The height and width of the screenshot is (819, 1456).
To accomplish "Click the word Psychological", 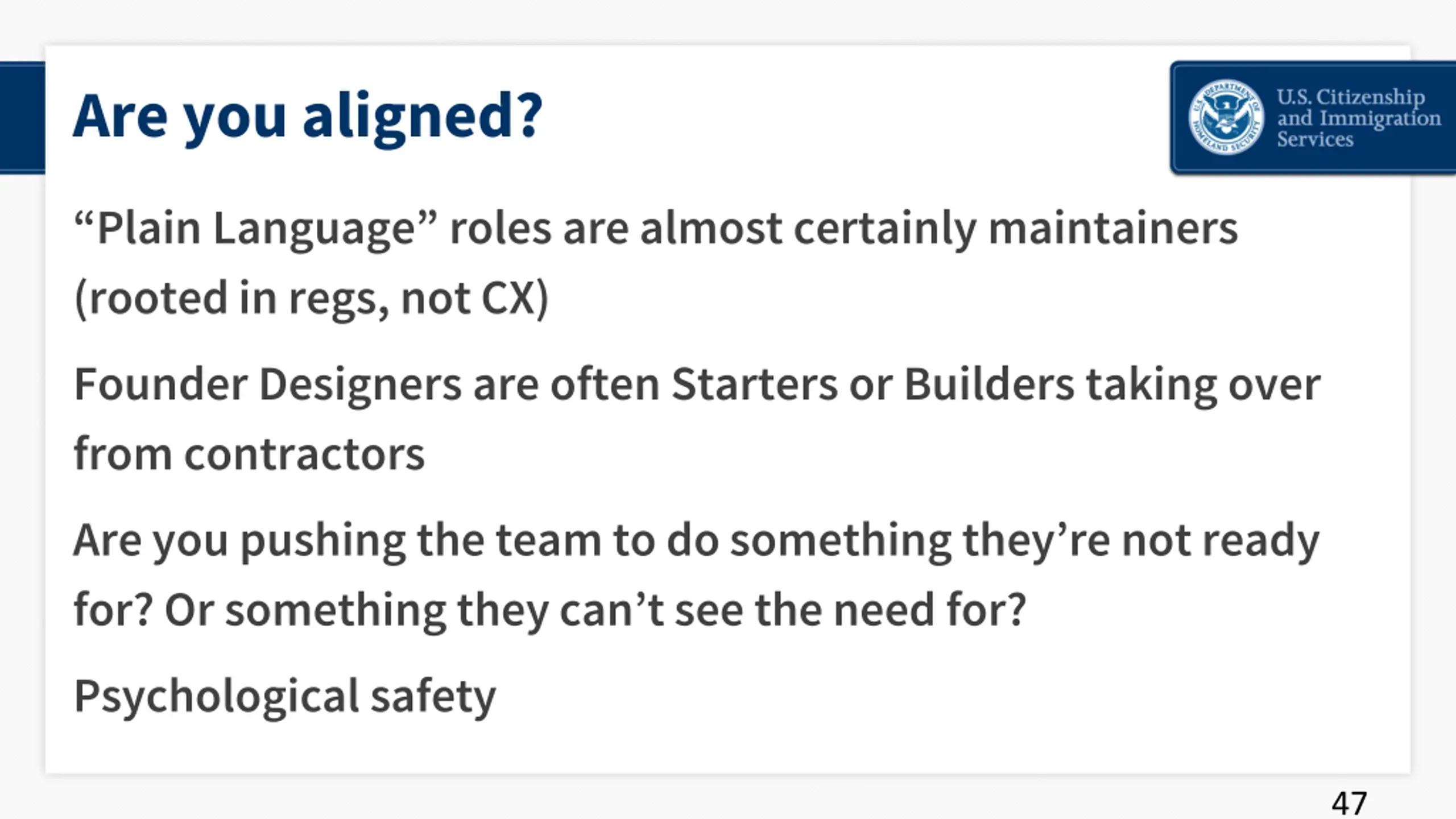I will click(x=217, y=697).
